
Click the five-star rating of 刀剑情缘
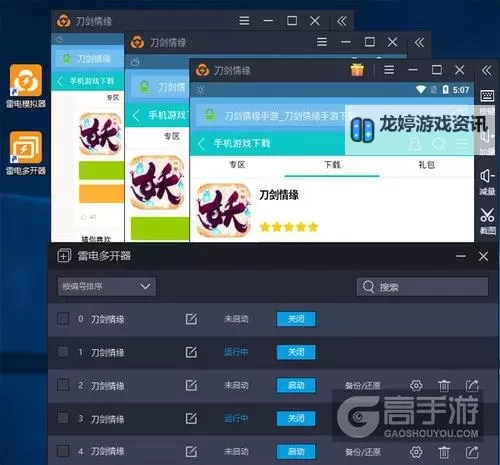pyautogui.click(x=289, y=227)
